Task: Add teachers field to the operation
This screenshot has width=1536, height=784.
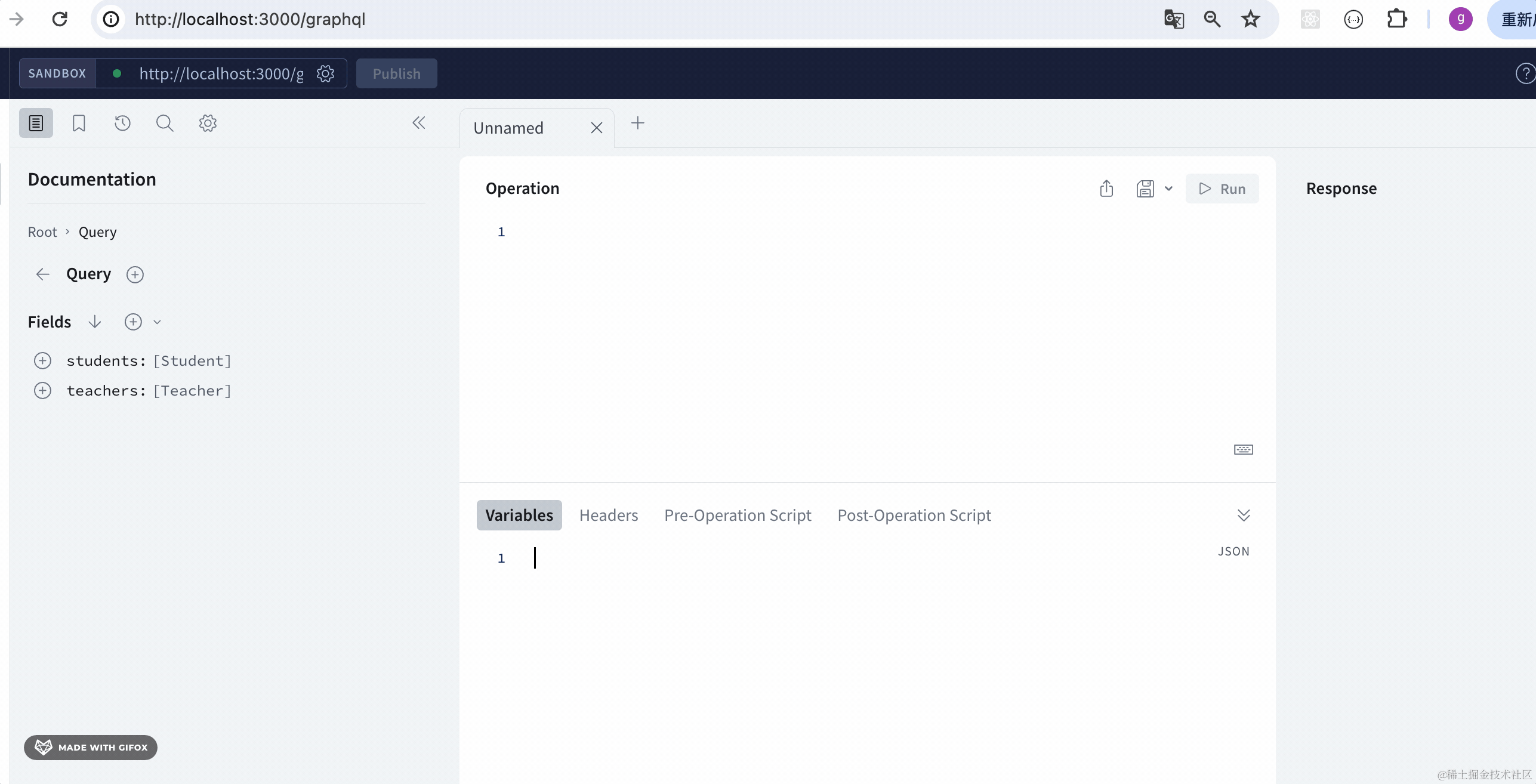Action: pyautogui.click(x=42, y=390)
